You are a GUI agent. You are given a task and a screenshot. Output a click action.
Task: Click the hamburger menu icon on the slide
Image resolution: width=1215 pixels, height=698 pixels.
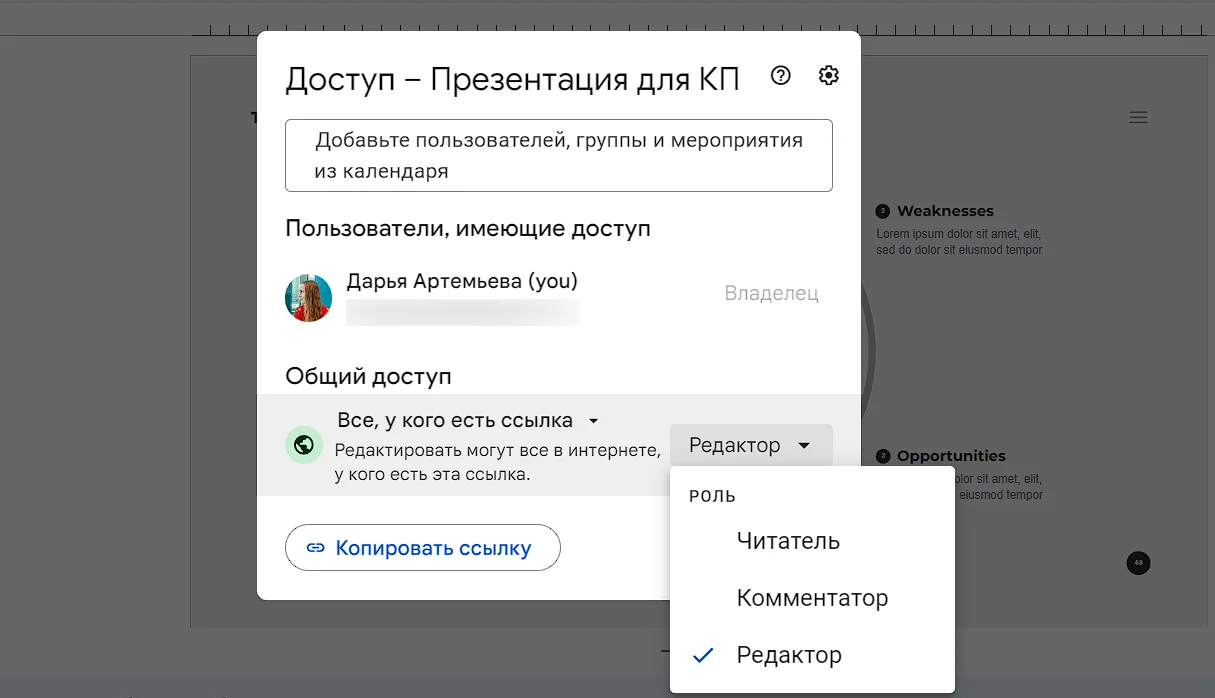click(x=1138, y=117)
